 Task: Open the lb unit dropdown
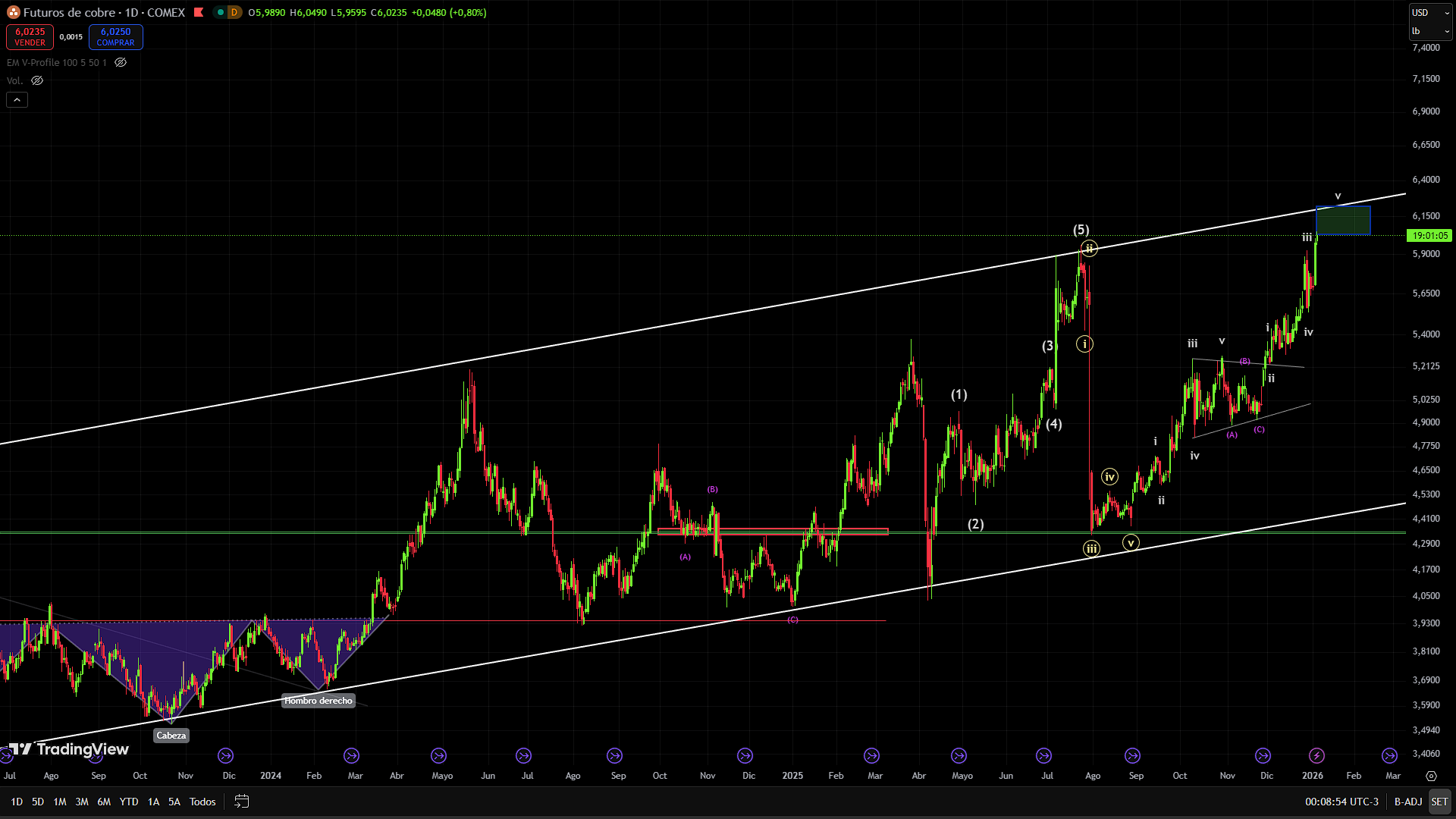tap(1430, 31)
